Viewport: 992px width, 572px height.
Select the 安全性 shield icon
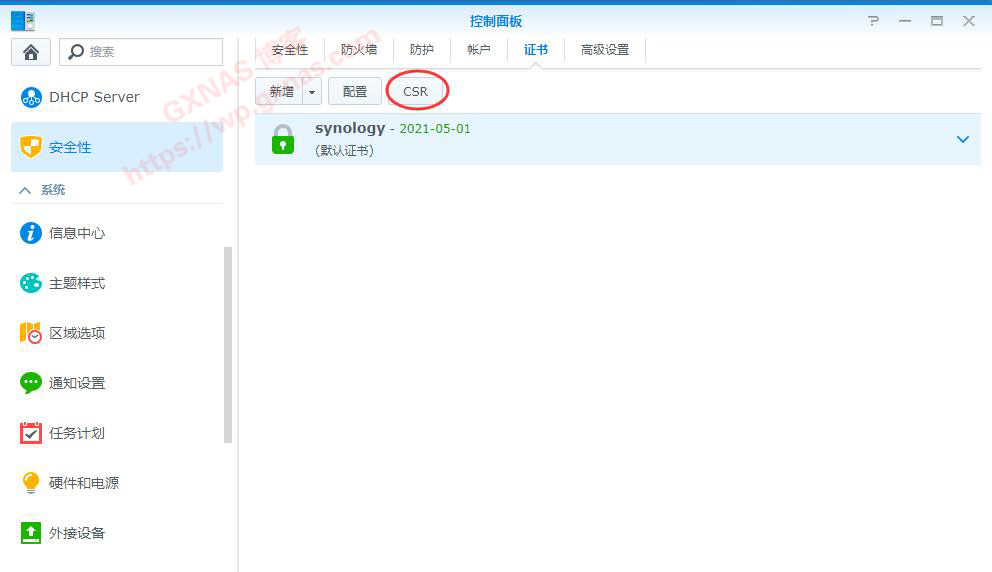click(31, 147)
